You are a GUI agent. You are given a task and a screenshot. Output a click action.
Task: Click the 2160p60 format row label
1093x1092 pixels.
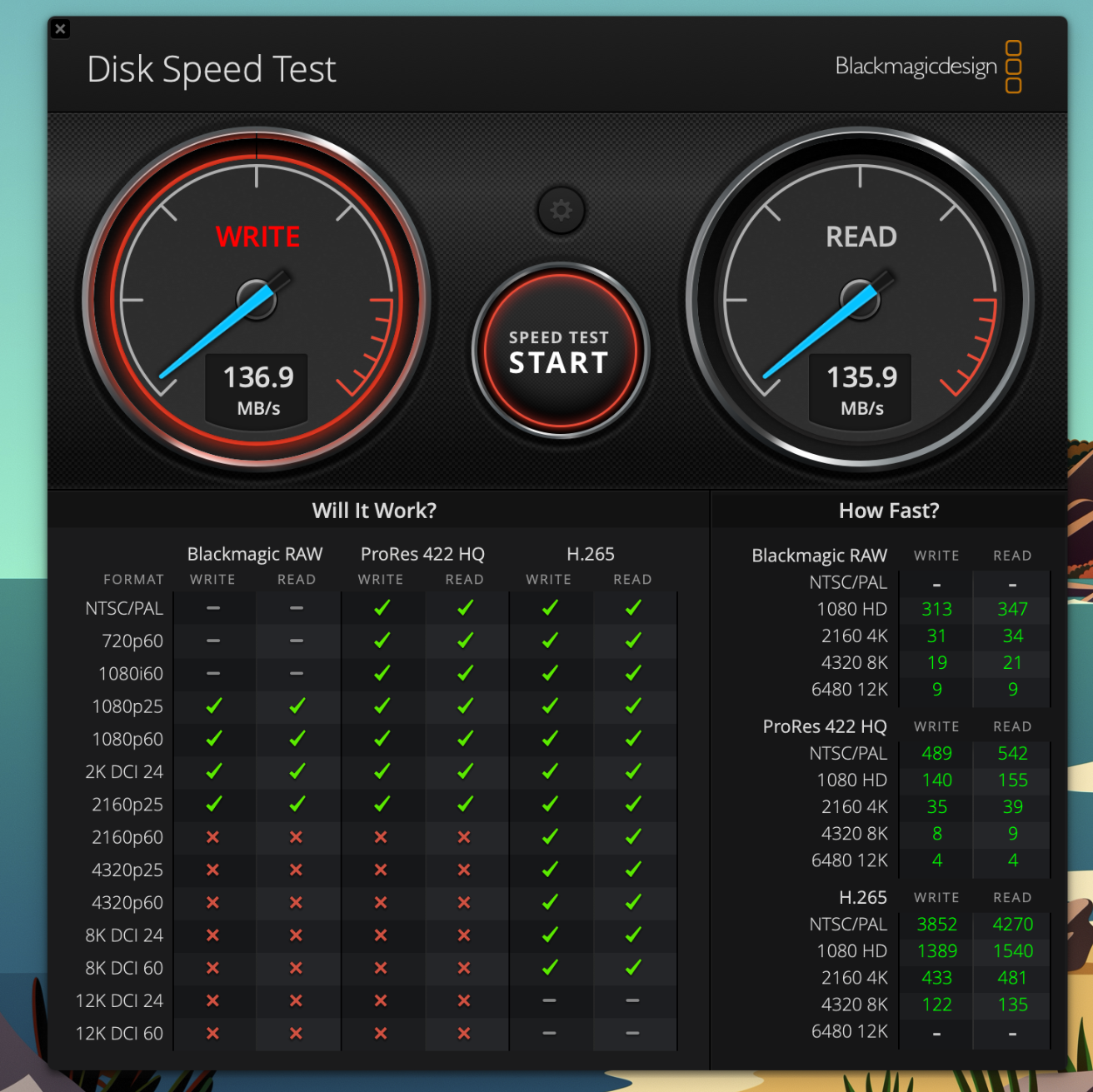click(127, 838)
